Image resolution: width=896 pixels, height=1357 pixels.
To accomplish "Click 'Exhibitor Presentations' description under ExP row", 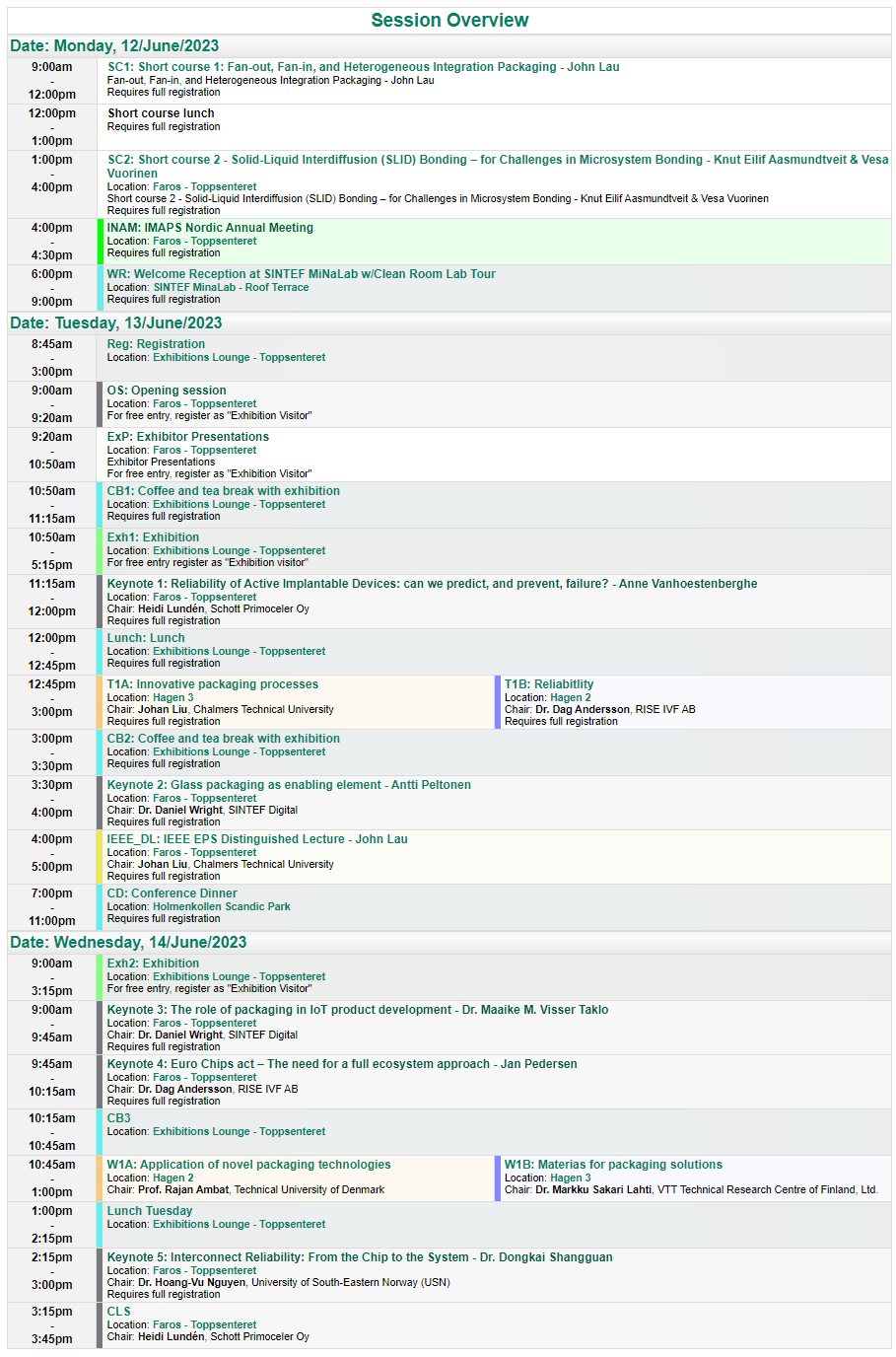I will [x=161, y=462].
